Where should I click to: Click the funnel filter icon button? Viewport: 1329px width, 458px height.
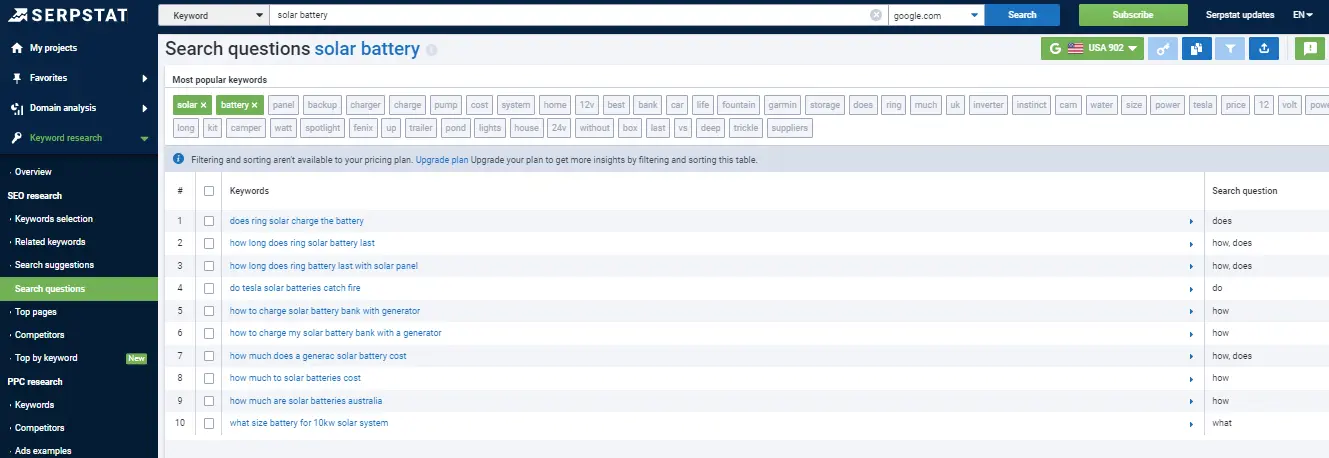(x=1231, y=48)
